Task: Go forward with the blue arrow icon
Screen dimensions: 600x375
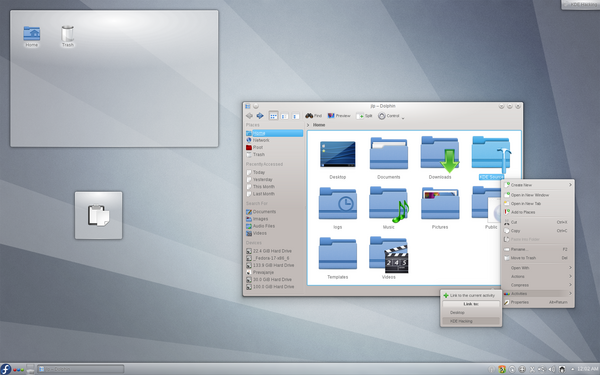Action: point(260,116)
